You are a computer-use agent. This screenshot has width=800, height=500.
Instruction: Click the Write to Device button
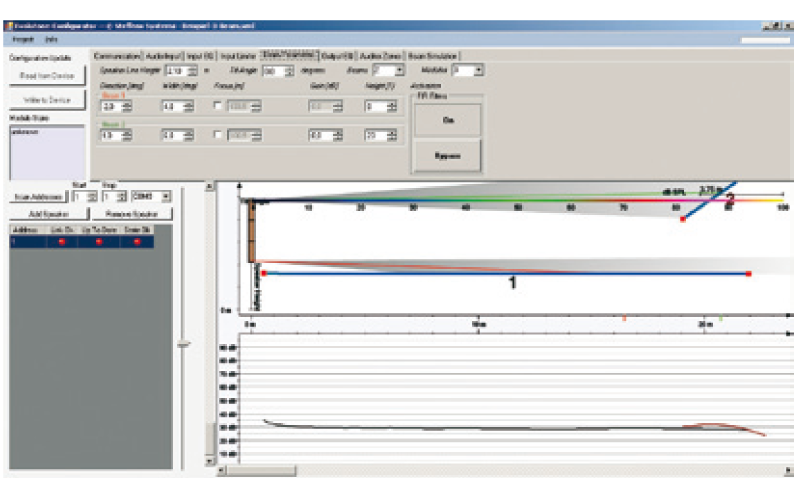pyautogui.click(x=47, y=100)
